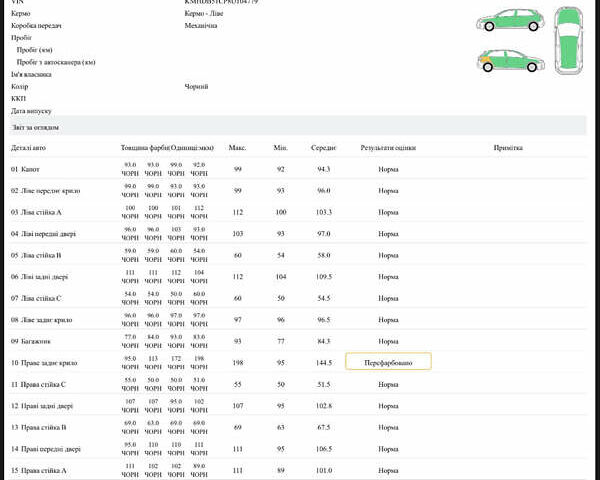Click the right-side car diagram with yellow fender
This screenshot has width=600, height=480.
pyautogui.click(x=511, y=60)
